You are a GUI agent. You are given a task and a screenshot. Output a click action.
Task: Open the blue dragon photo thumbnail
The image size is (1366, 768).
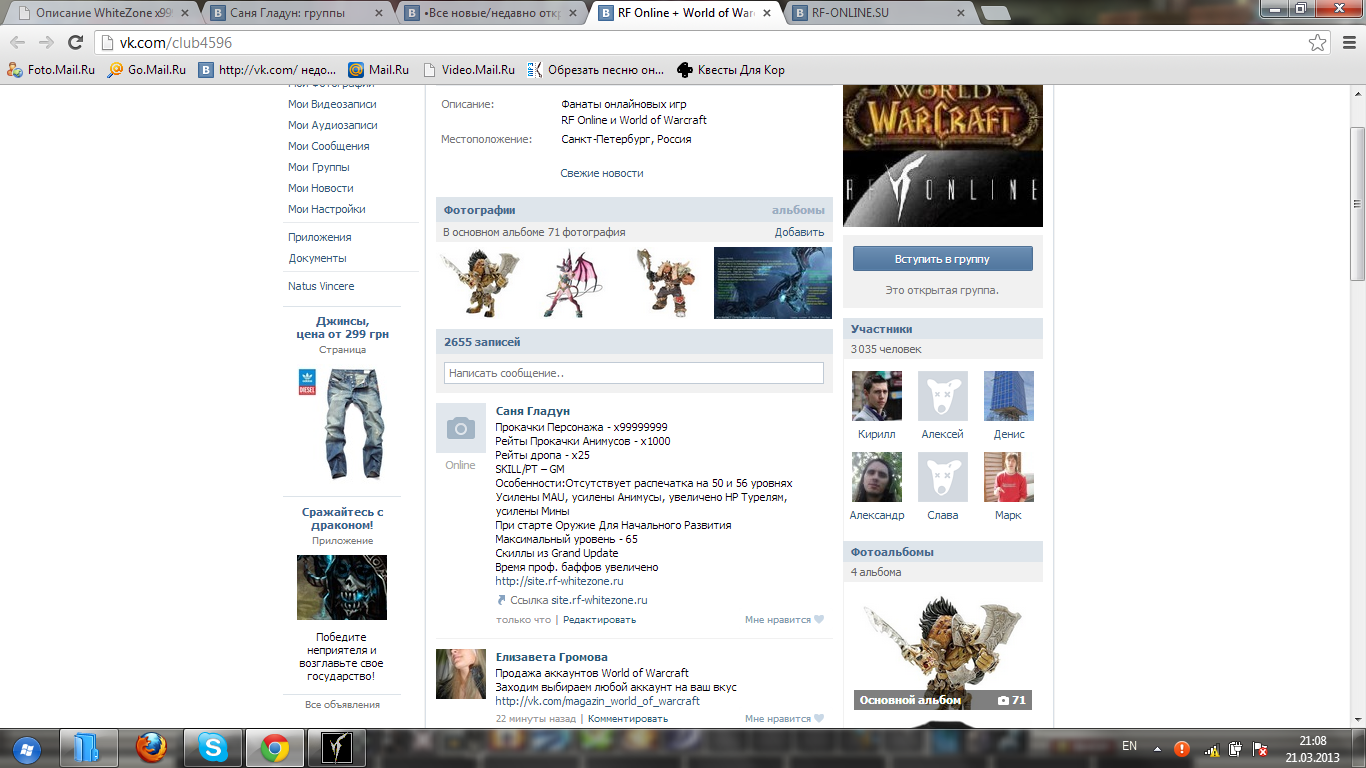[x=772, y=283]
